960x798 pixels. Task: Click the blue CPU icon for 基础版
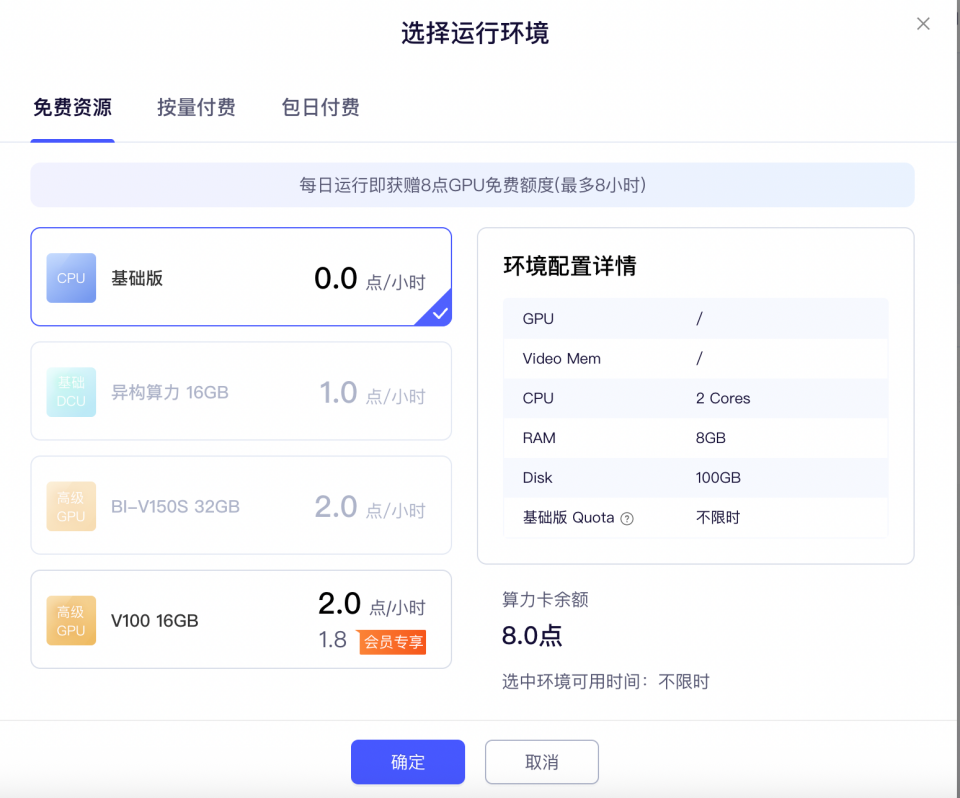click(71, 278)
